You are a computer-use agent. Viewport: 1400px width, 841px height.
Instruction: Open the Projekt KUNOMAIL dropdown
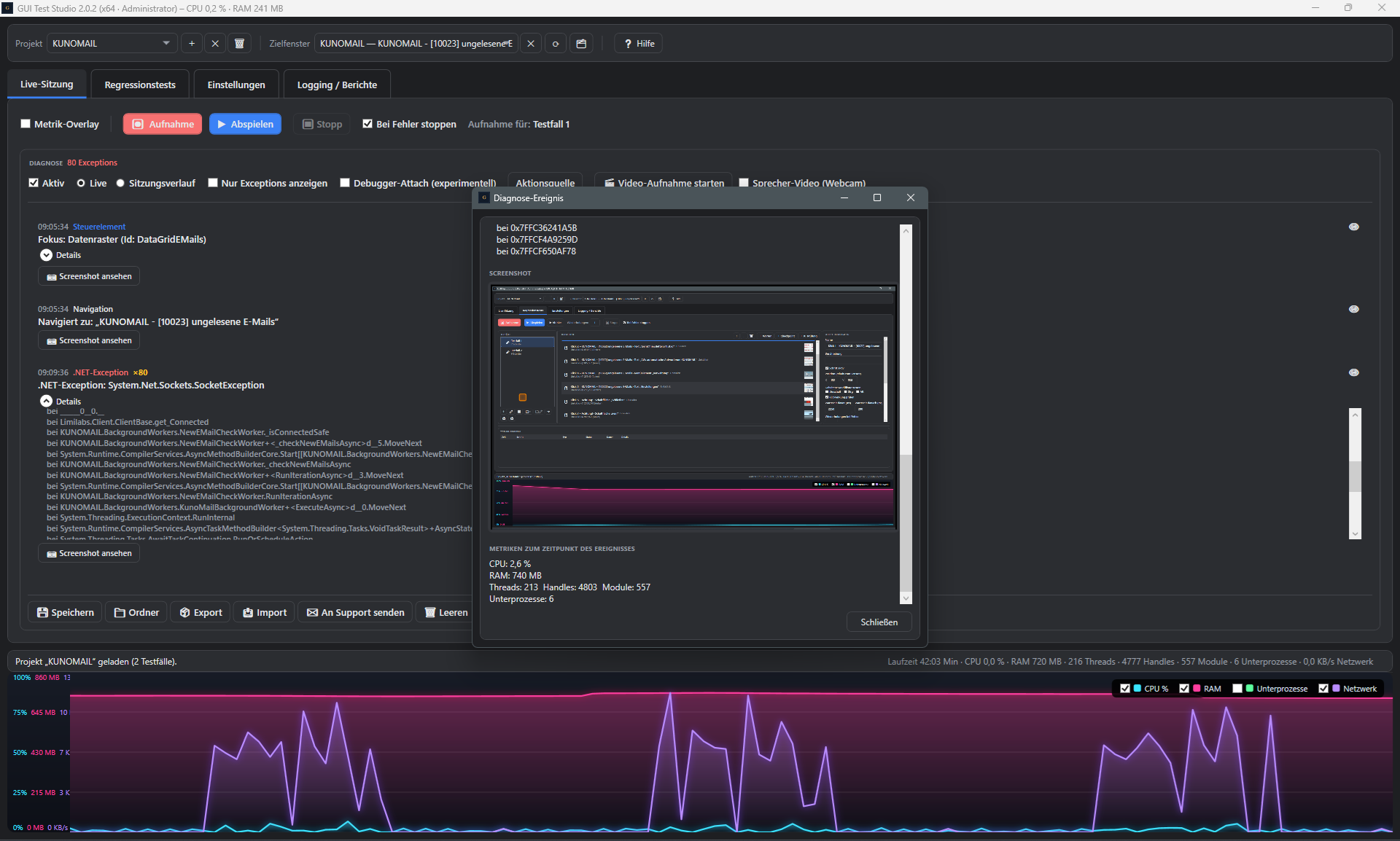click(x=112, y=44)
